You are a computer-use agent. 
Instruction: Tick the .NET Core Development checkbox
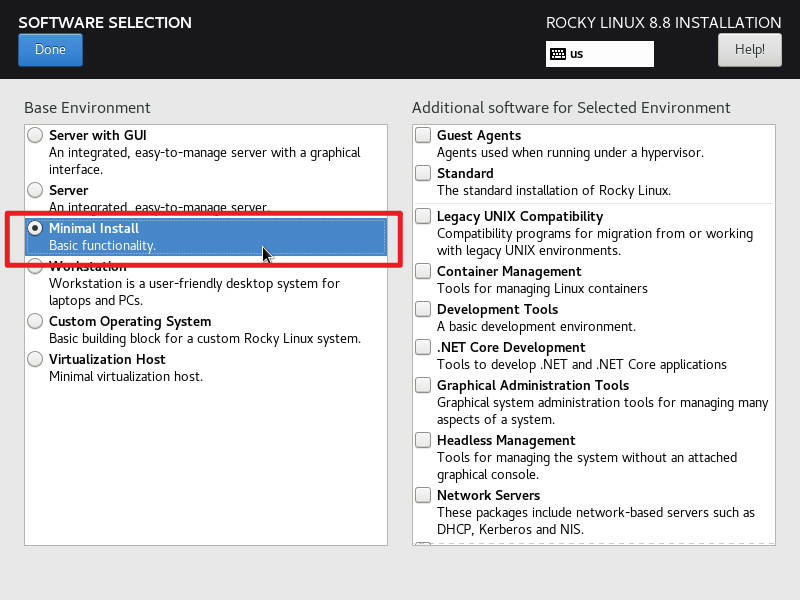point(423,347)
